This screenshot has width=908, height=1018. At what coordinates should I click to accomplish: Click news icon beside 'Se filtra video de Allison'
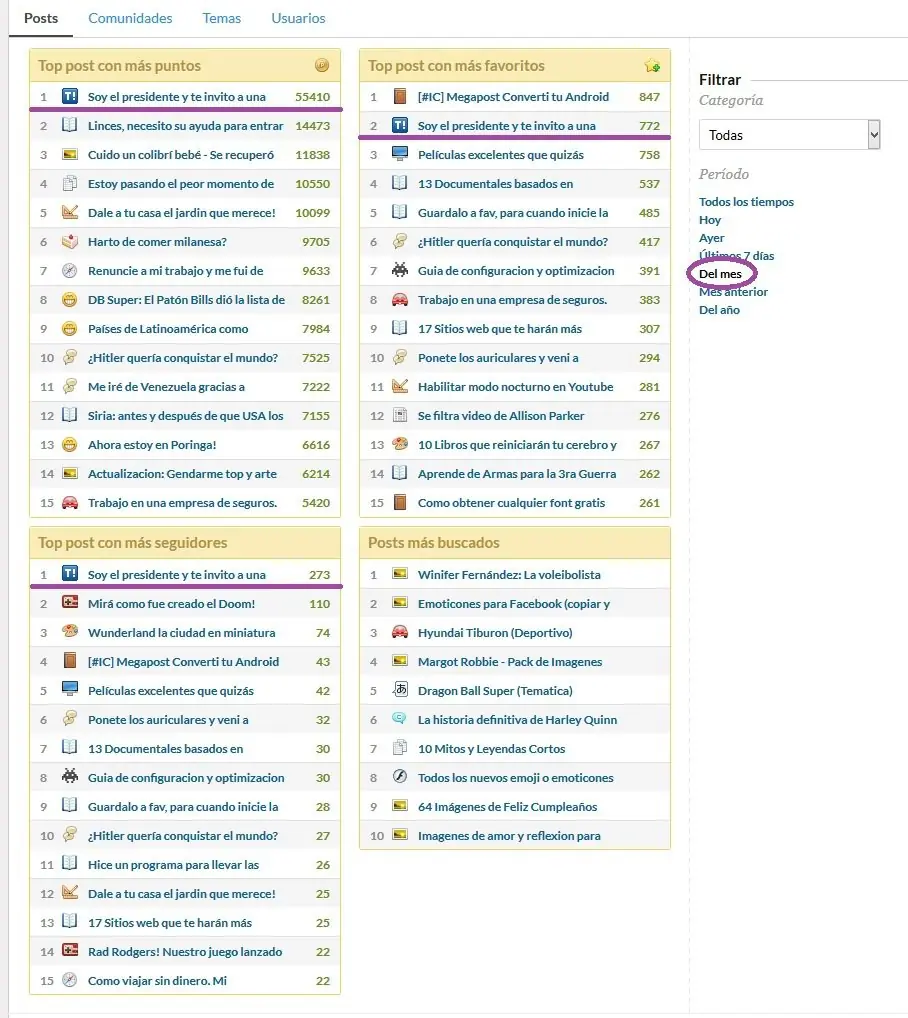(x=400, y=415)
